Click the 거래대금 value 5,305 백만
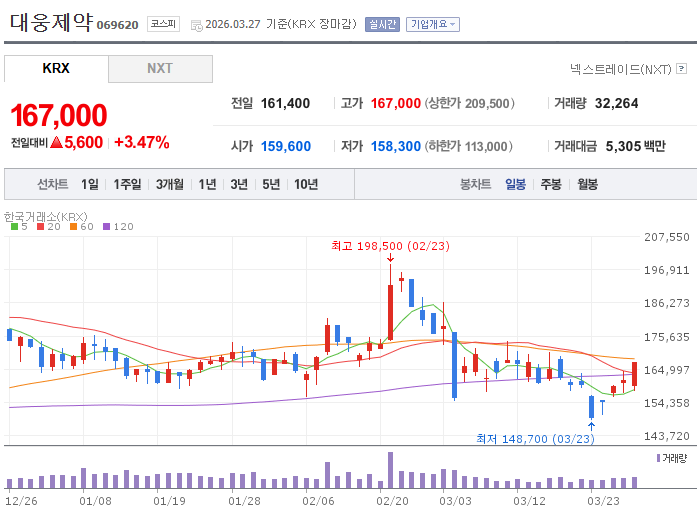 point(636,146)
